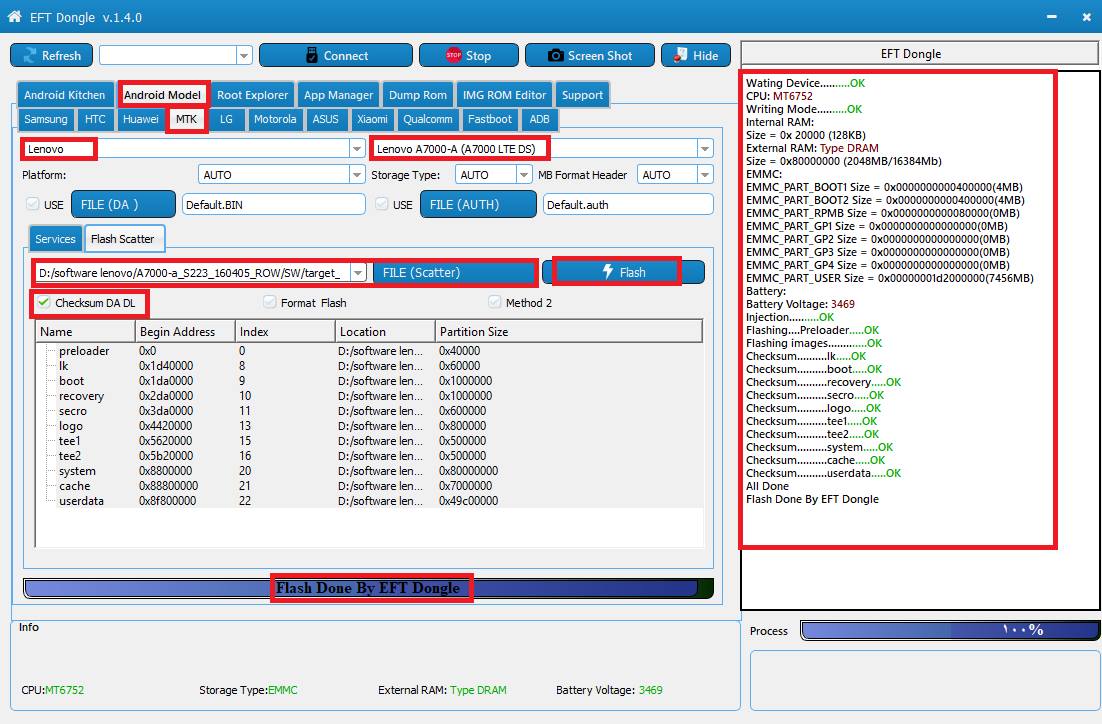This screenshot has height=724, width=1102.
Task: Click the home icon in title bar
Action: point(14,16)
